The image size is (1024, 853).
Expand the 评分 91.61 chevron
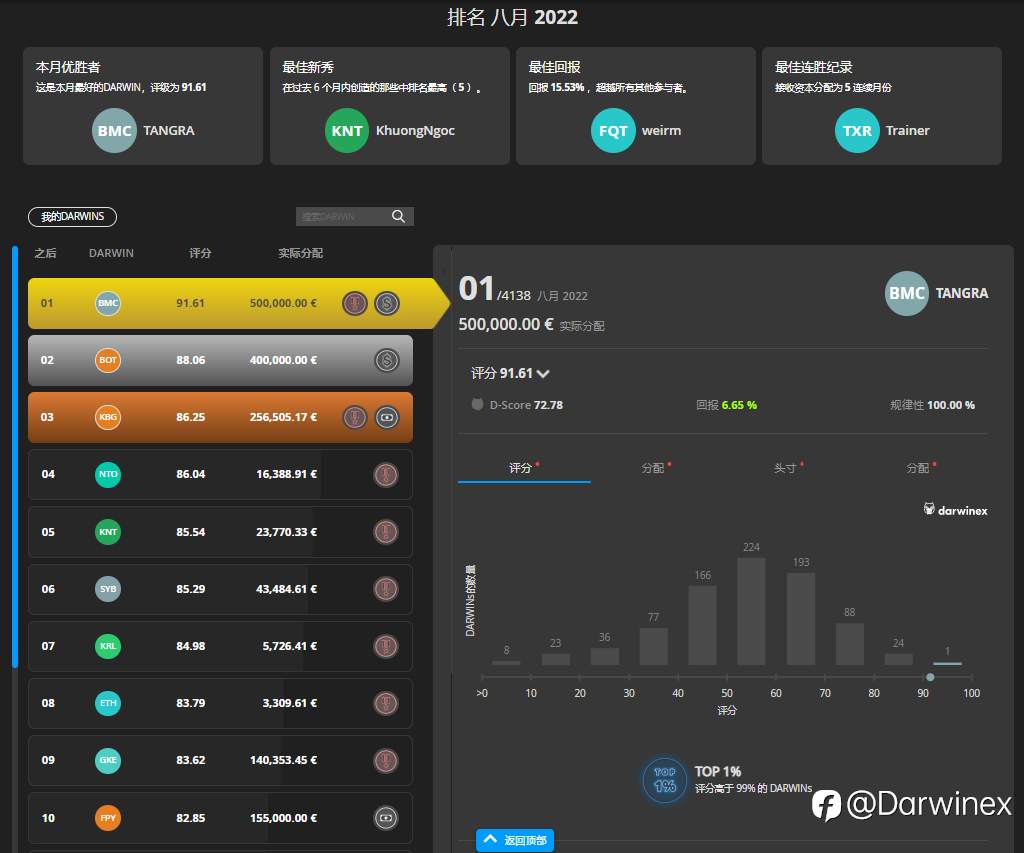pos(543,374)
